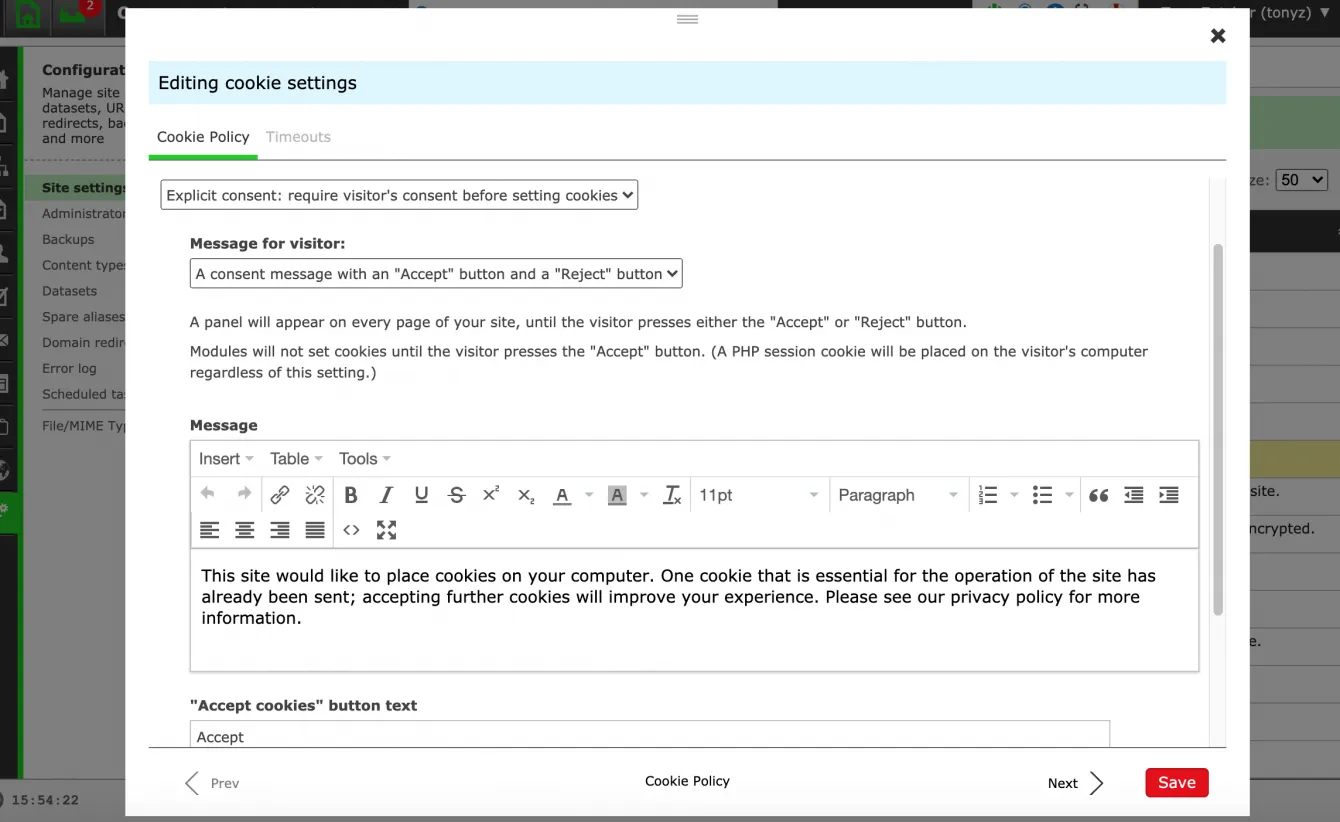
Task: Click the red Save button
Action: [x=1177, y=783]
